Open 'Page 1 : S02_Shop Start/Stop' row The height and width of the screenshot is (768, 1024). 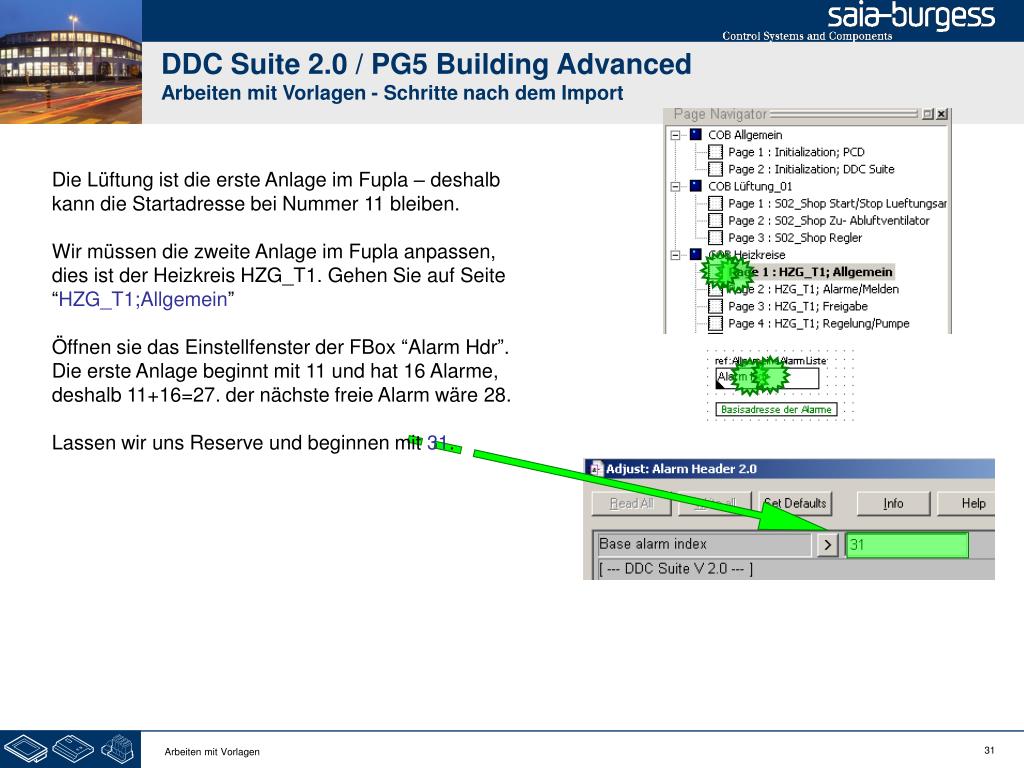[837, 204]
